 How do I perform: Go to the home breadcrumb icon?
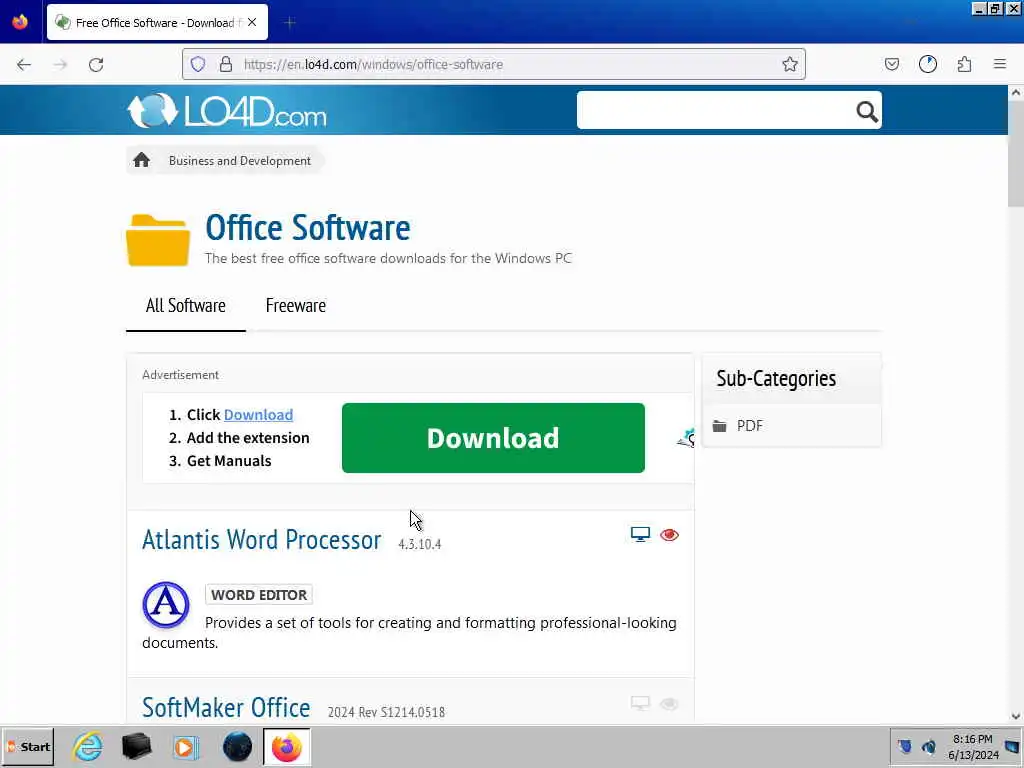(x=141, y=160)
